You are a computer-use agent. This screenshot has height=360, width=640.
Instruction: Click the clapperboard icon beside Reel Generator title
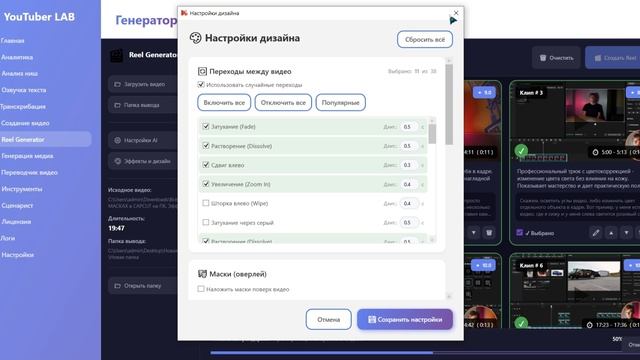[x=117, y=55]
